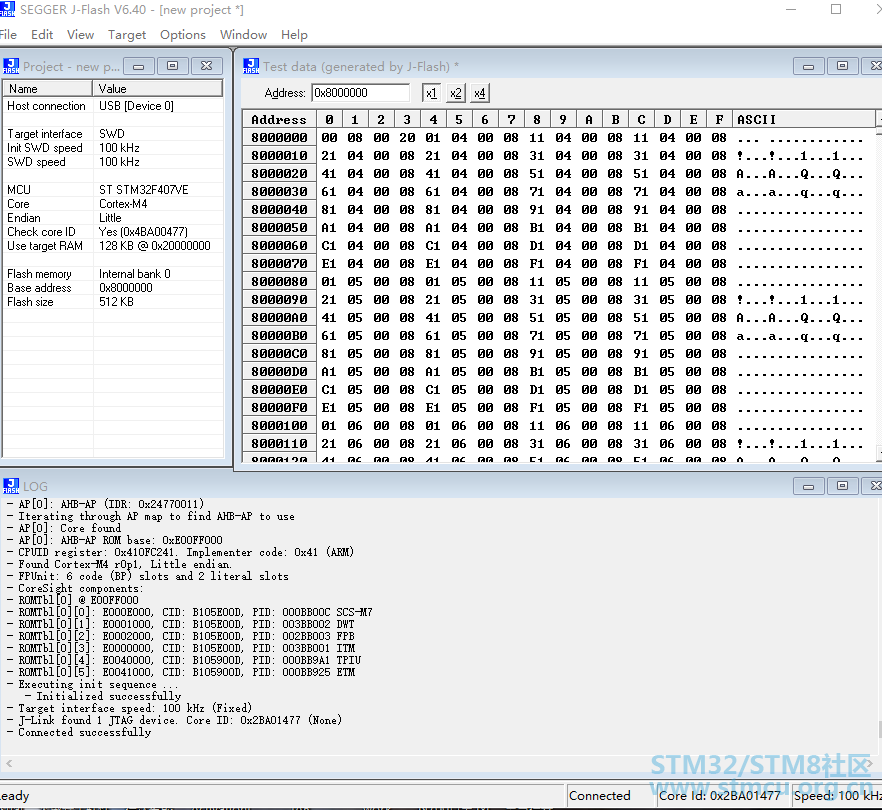Click the 'Found Cortex-M4 r0p1' log line
The width and height of the screenshot is (882, 810).
tap(119, 564)
